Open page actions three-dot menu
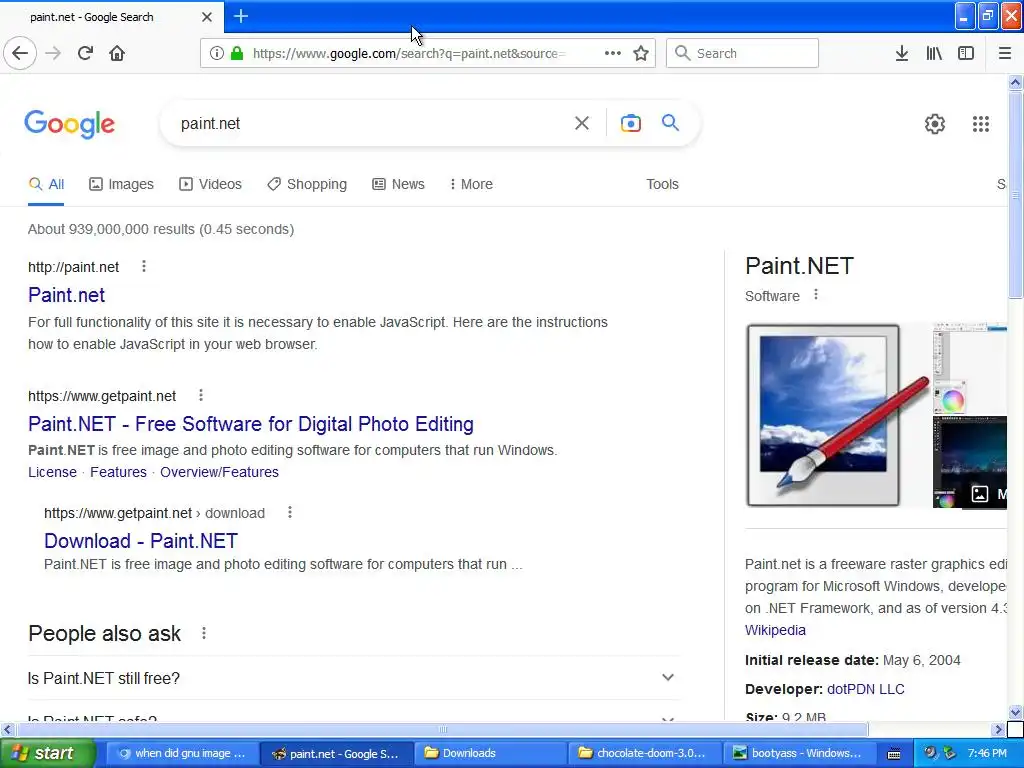The height and width of the screenshot is (768, 1024). coord(613,54)
